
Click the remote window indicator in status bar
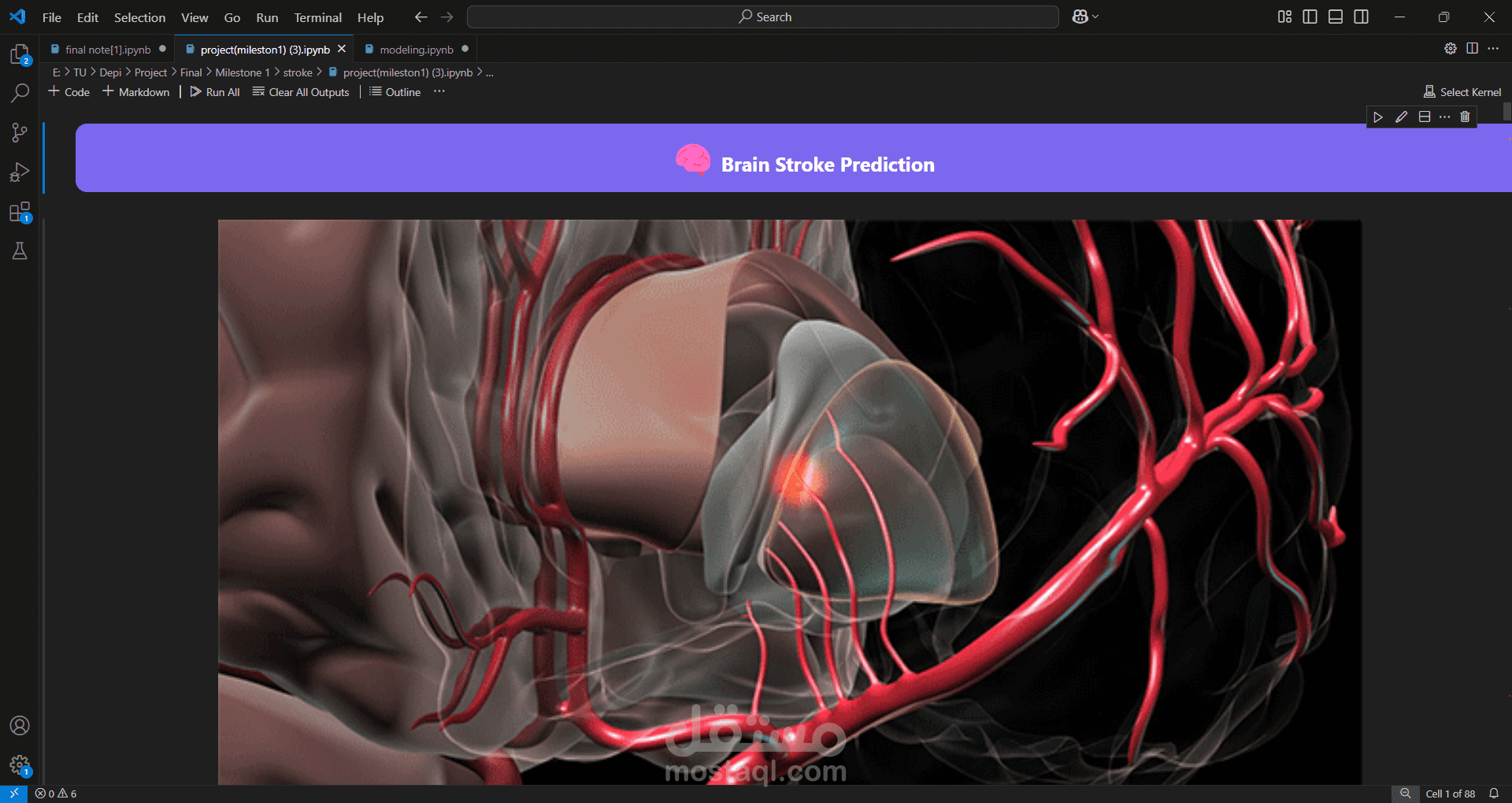(x=13, y=794)
